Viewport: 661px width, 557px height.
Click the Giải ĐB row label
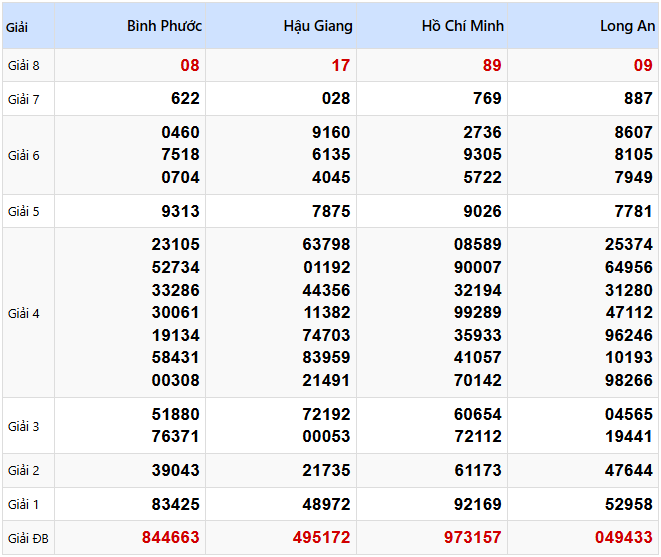pyautogui.click(x=27, y=539)
